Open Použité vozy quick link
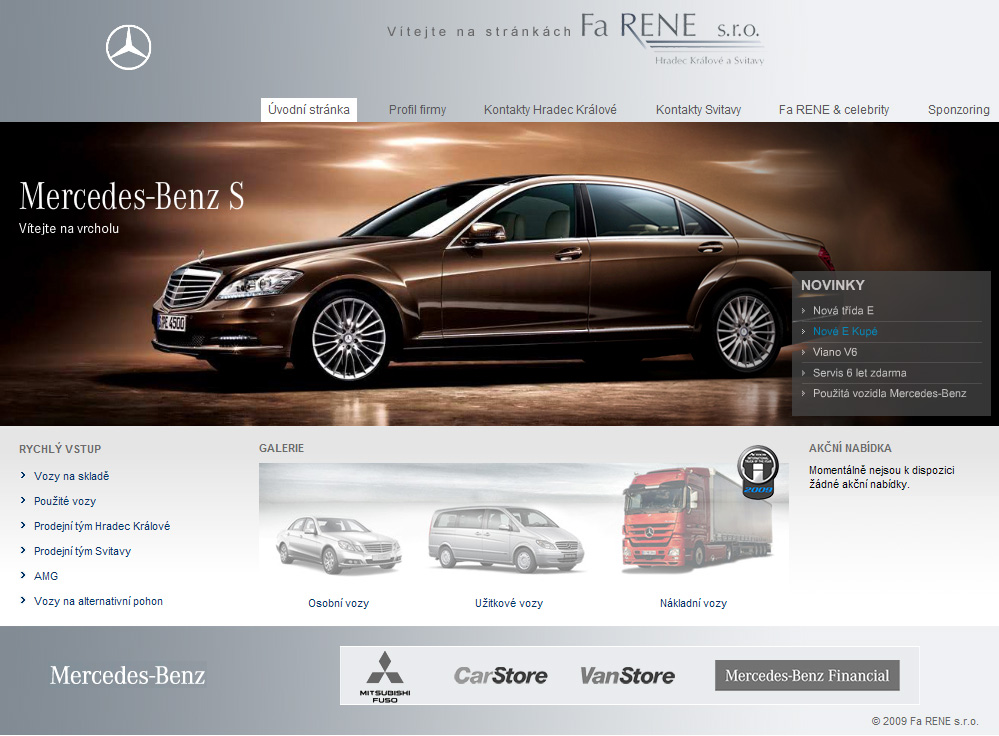Image resolution: width=999 pixels, height=736 pixels. [65, 501]
